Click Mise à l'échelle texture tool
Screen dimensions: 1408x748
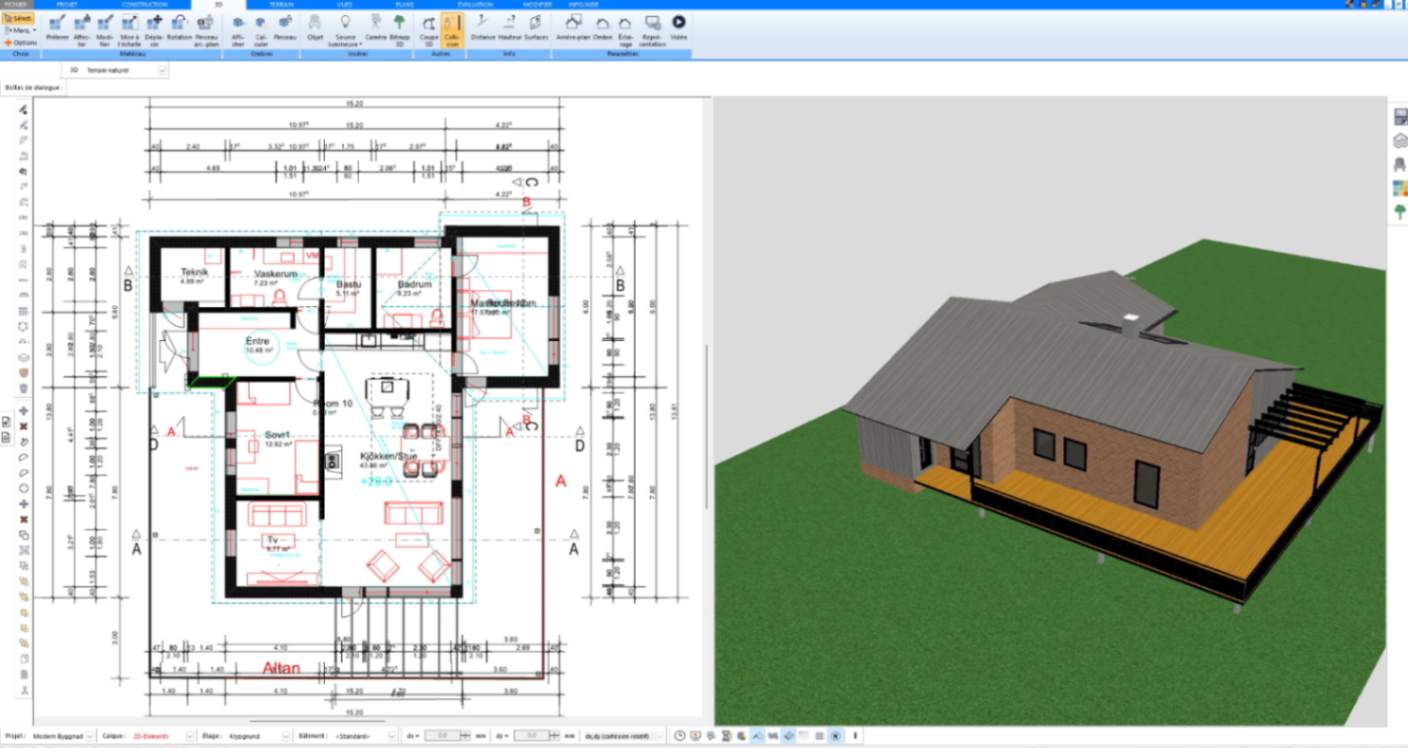130,29
